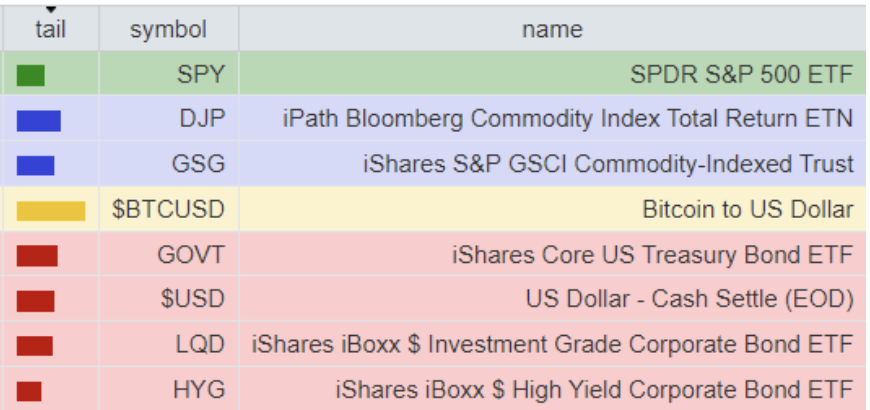
Task: Click the tail column header
Action: click(x=50, y=30)
